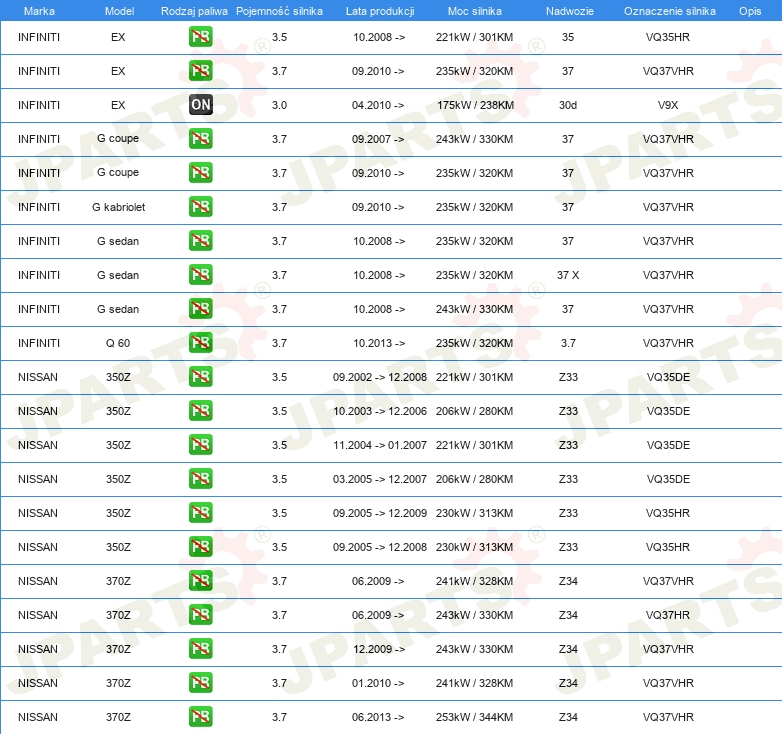Click petrol icon in the INFINITI EX VQ35HR row

(x=201, y=37)
